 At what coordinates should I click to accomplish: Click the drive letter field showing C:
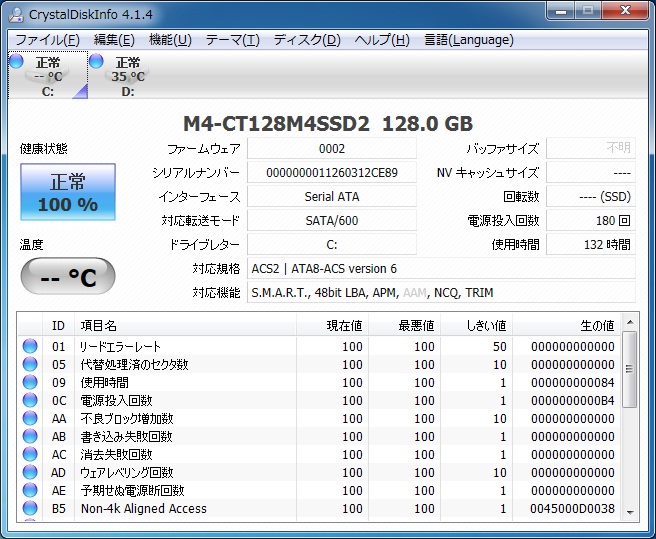coord(332,244)
